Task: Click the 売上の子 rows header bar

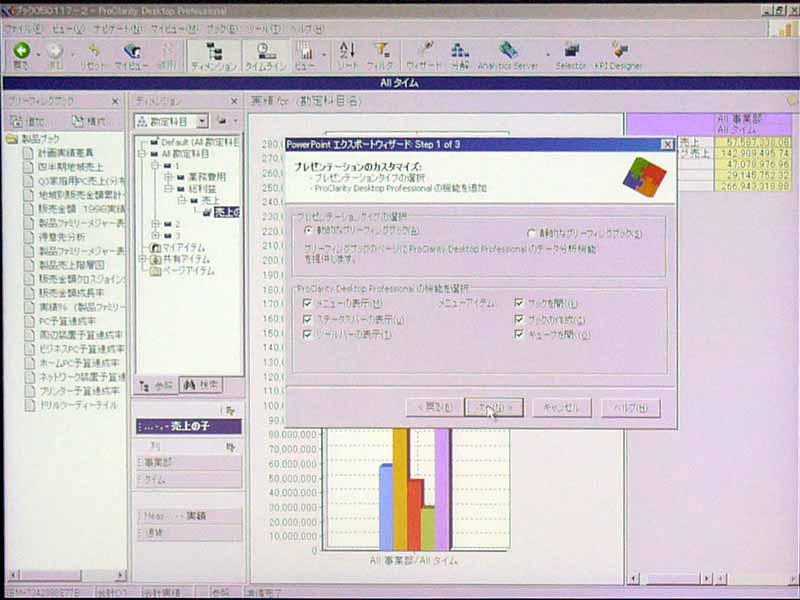Action: [189, 427]
